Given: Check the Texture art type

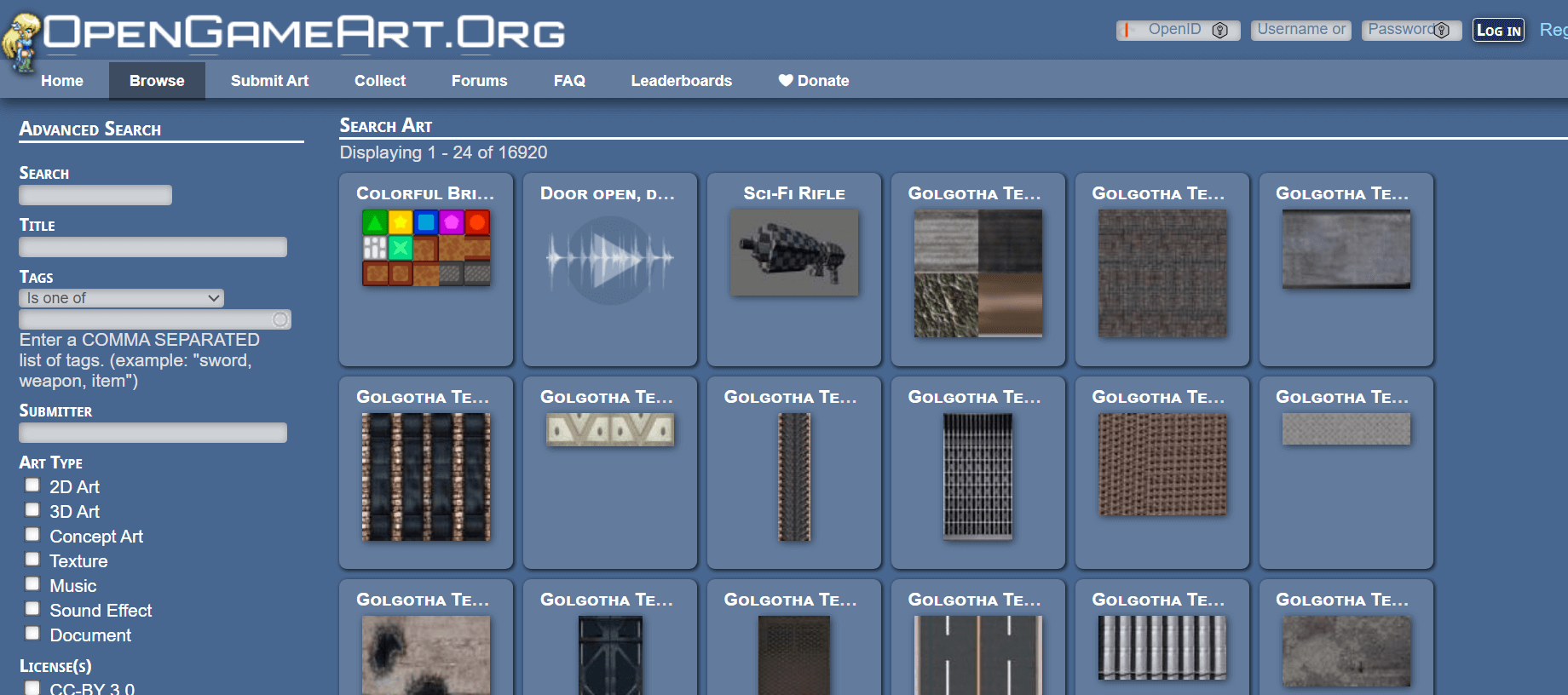Looking at the screenshot, I should coord(32,560).
